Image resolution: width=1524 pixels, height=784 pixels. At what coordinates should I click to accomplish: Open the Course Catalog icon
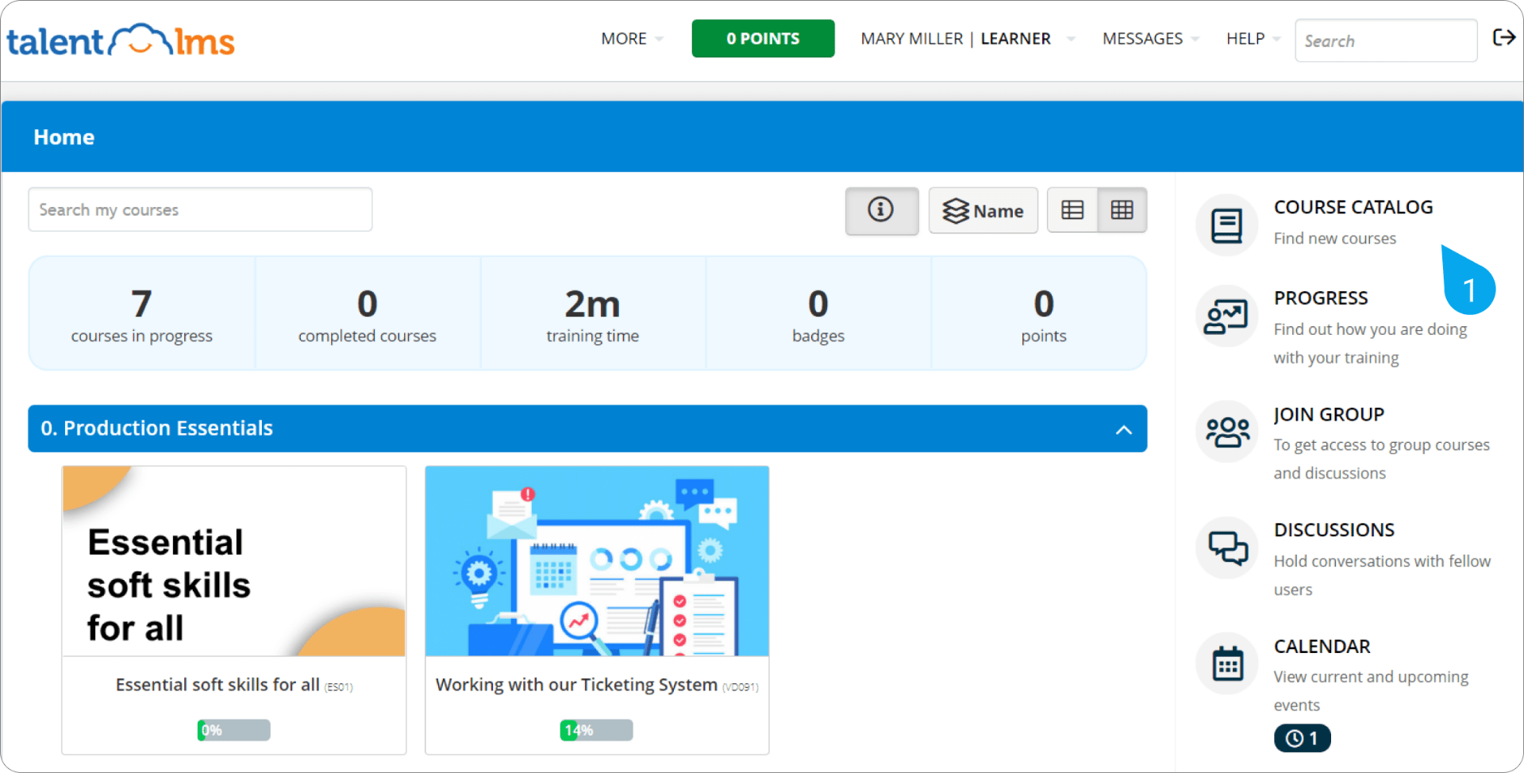[1226, 225]
